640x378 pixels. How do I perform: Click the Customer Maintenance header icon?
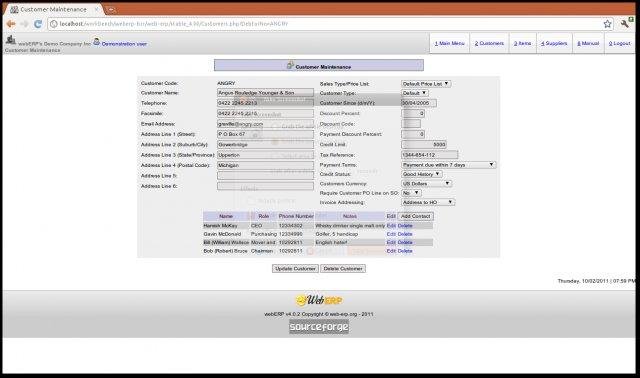(x=290, y=65)
